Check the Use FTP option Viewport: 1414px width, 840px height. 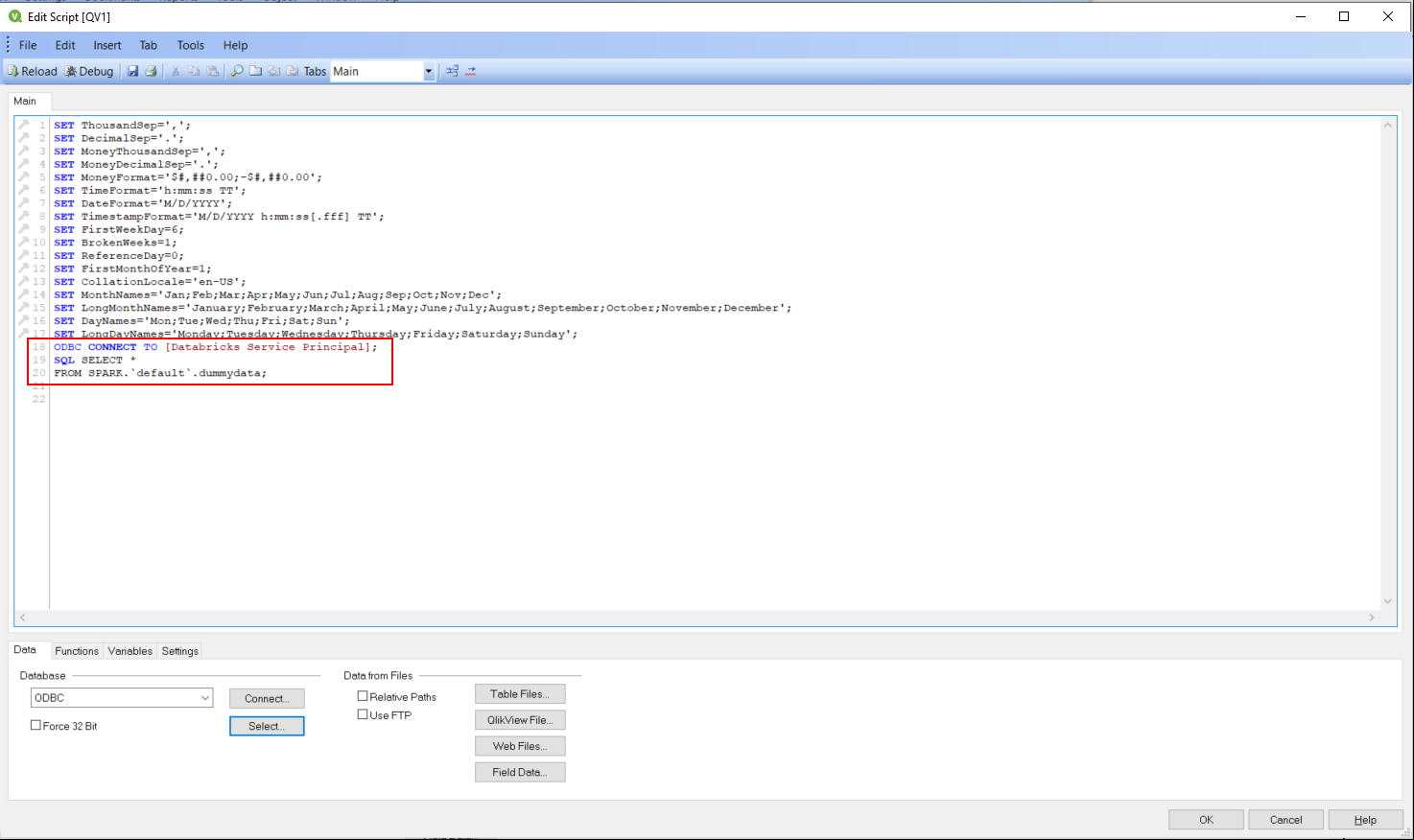363,714
